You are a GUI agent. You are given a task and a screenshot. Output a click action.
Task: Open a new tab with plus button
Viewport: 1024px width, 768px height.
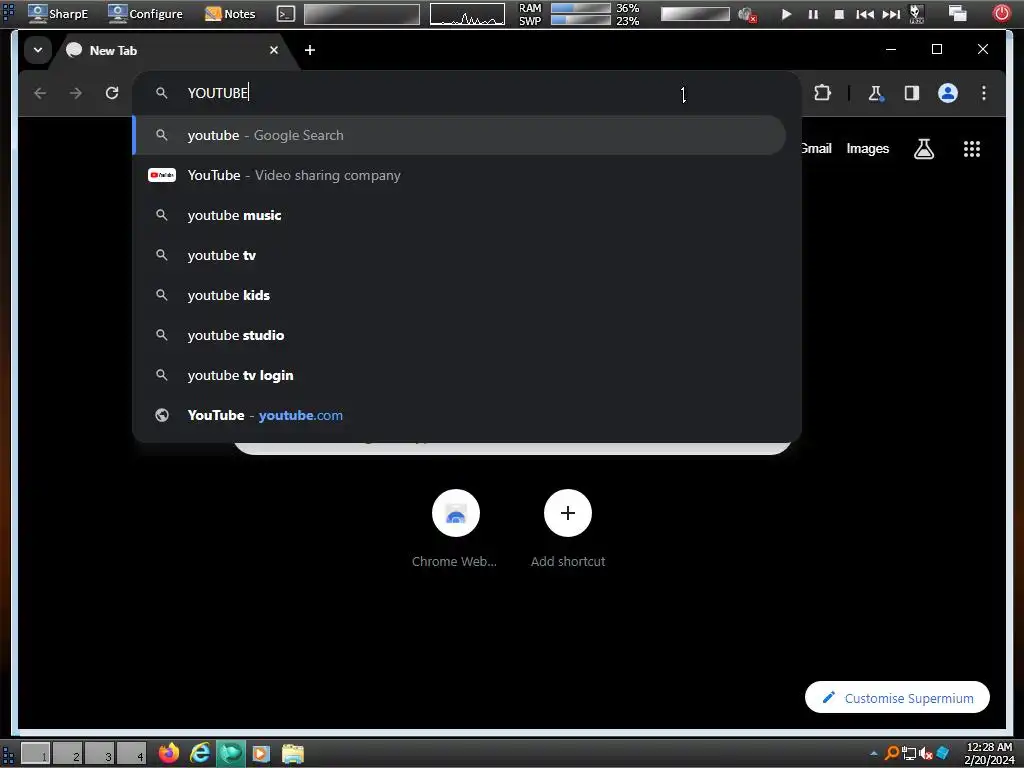[310, 50]
